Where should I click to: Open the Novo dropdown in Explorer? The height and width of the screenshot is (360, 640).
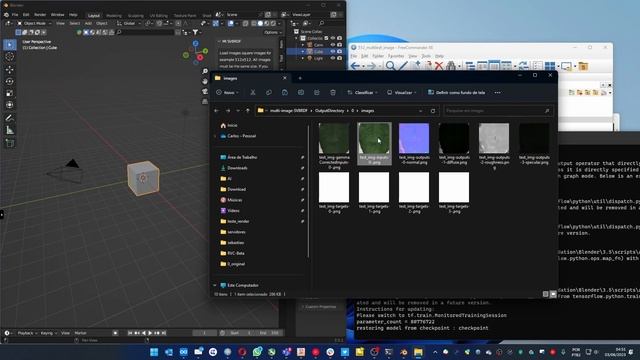(227, 93)
